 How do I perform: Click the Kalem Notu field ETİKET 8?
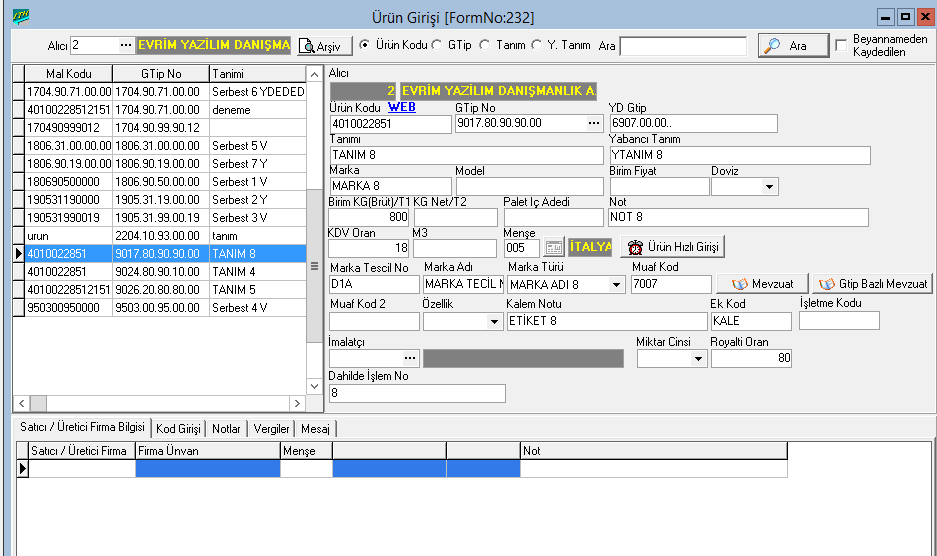607,321
